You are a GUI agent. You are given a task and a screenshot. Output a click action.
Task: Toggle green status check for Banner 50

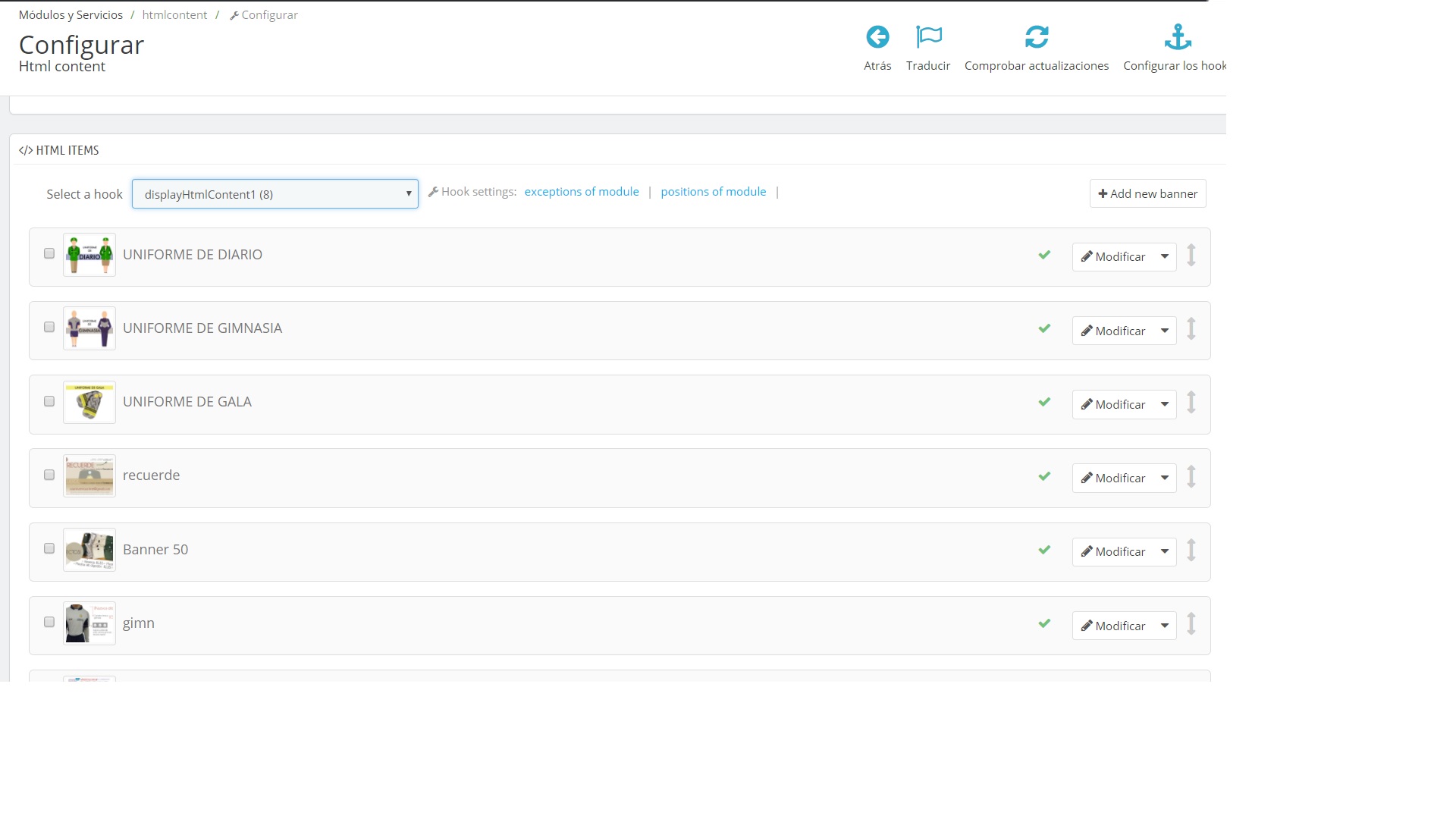coord(1044,550)
